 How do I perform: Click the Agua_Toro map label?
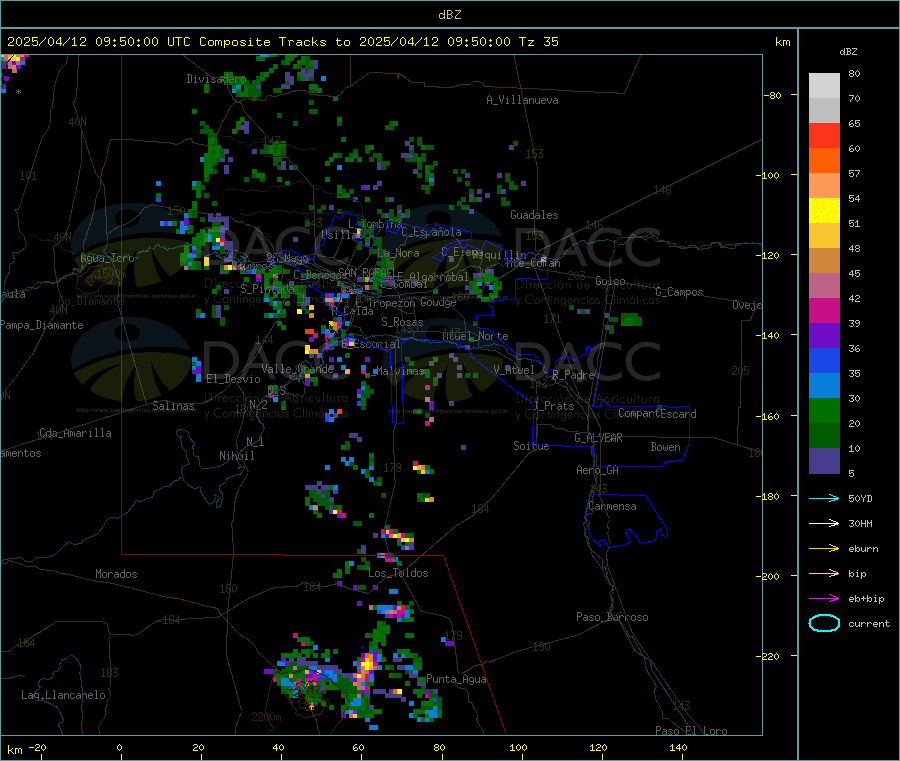point(107,259)
